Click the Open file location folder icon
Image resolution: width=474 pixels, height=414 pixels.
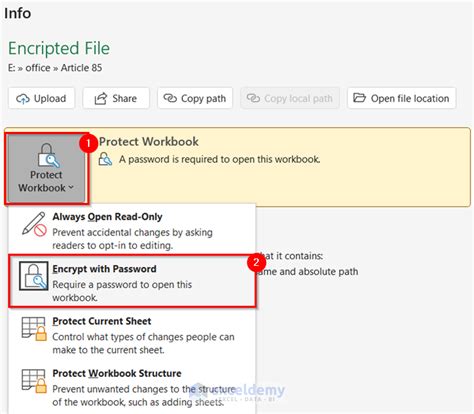click(359, 98)
